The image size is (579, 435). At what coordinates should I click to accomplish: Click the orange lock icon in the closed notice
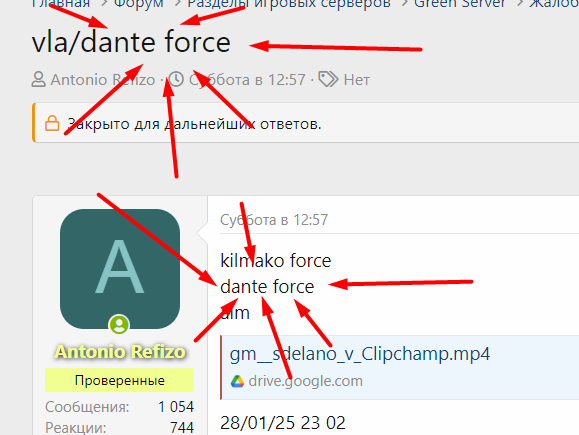click(52, 123)
